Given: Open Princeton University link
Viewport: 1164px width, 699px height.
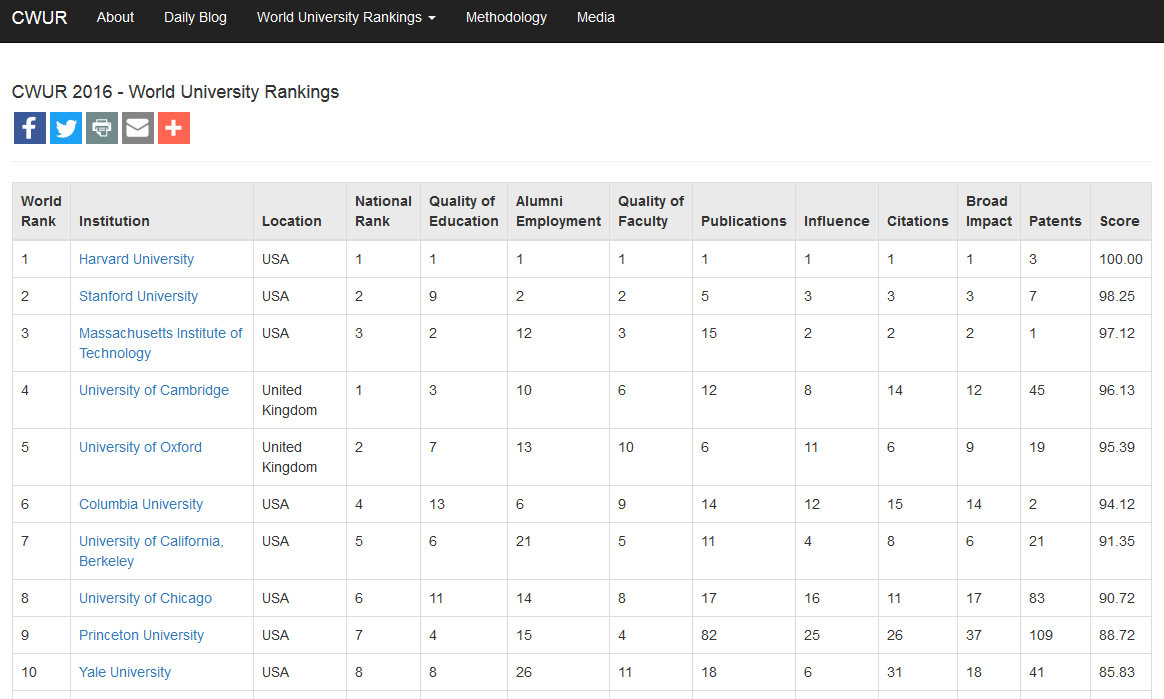Looking at the screenshot, I should [142, 635].
